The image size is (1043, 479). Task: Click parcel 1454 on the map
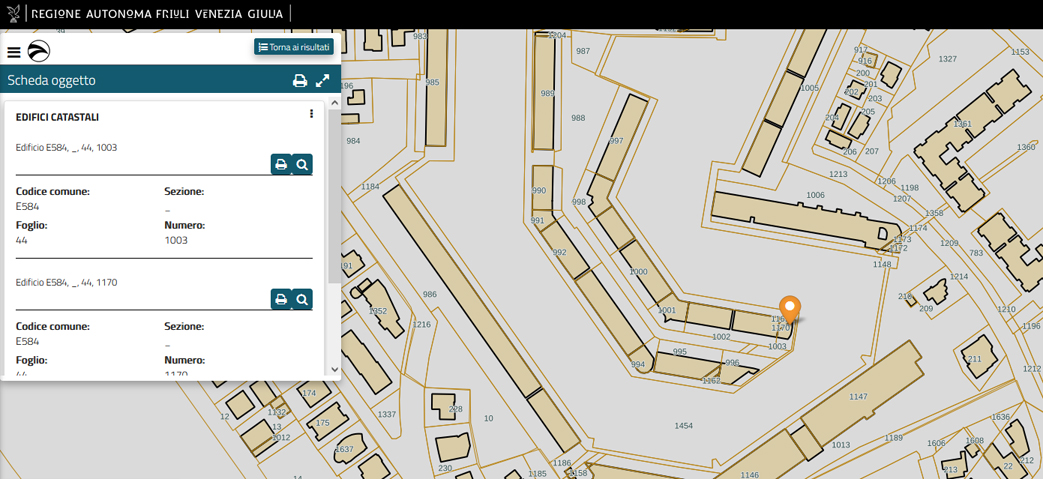pyautogui.click(x=683, y=426)
